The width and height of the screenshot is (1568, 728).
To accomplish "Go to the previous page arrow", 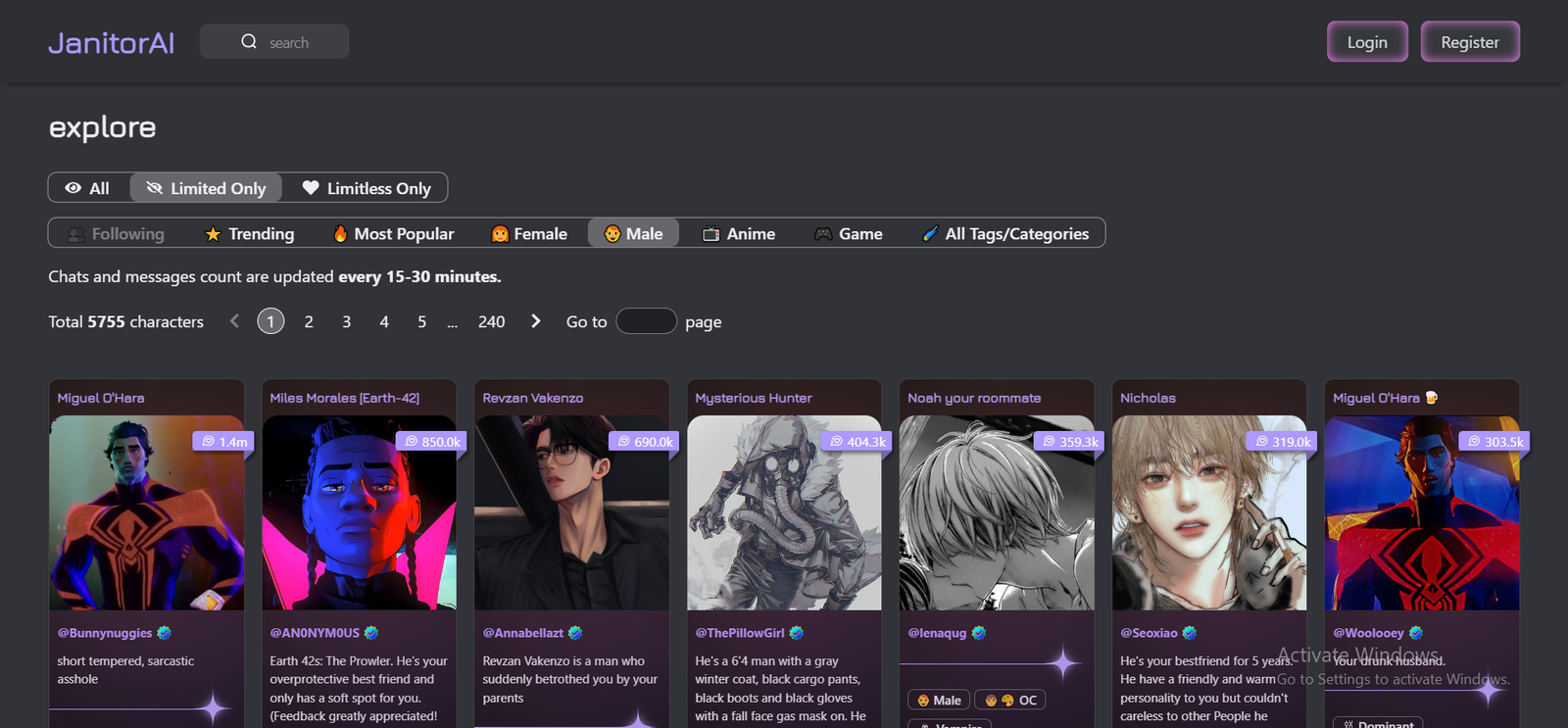I will point(234,321).
